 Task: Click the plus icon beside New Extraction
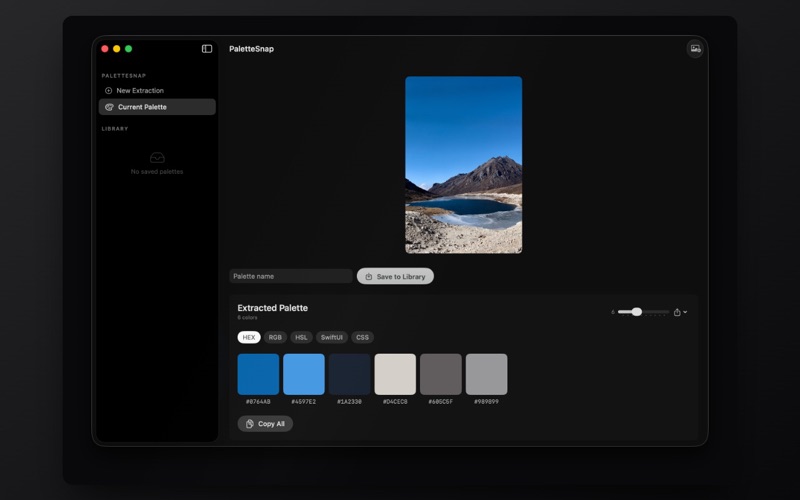(x=108, y=91)
